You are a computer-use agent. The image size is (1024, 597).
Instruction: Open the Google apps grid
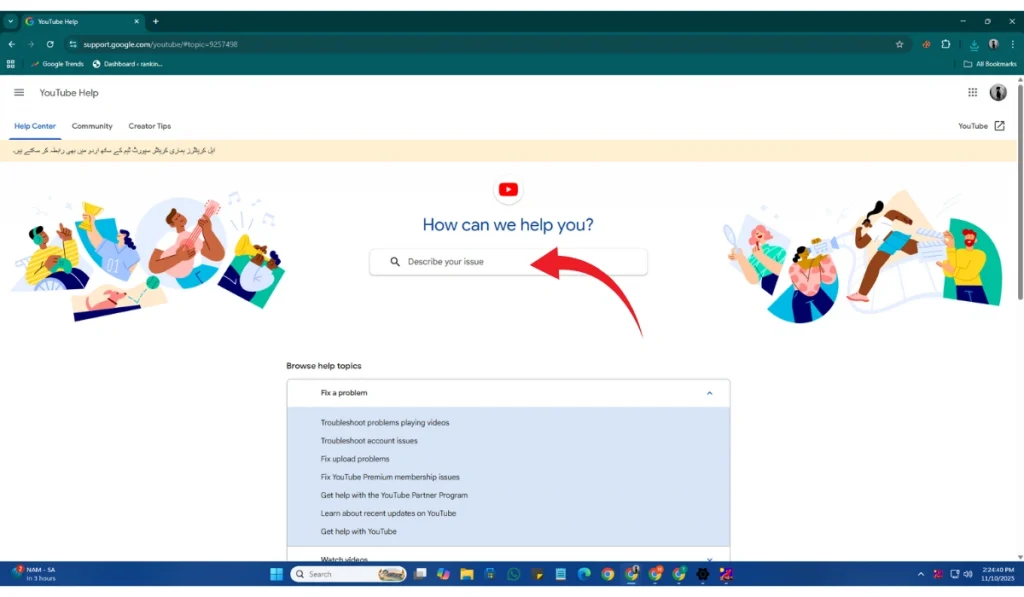972,93
